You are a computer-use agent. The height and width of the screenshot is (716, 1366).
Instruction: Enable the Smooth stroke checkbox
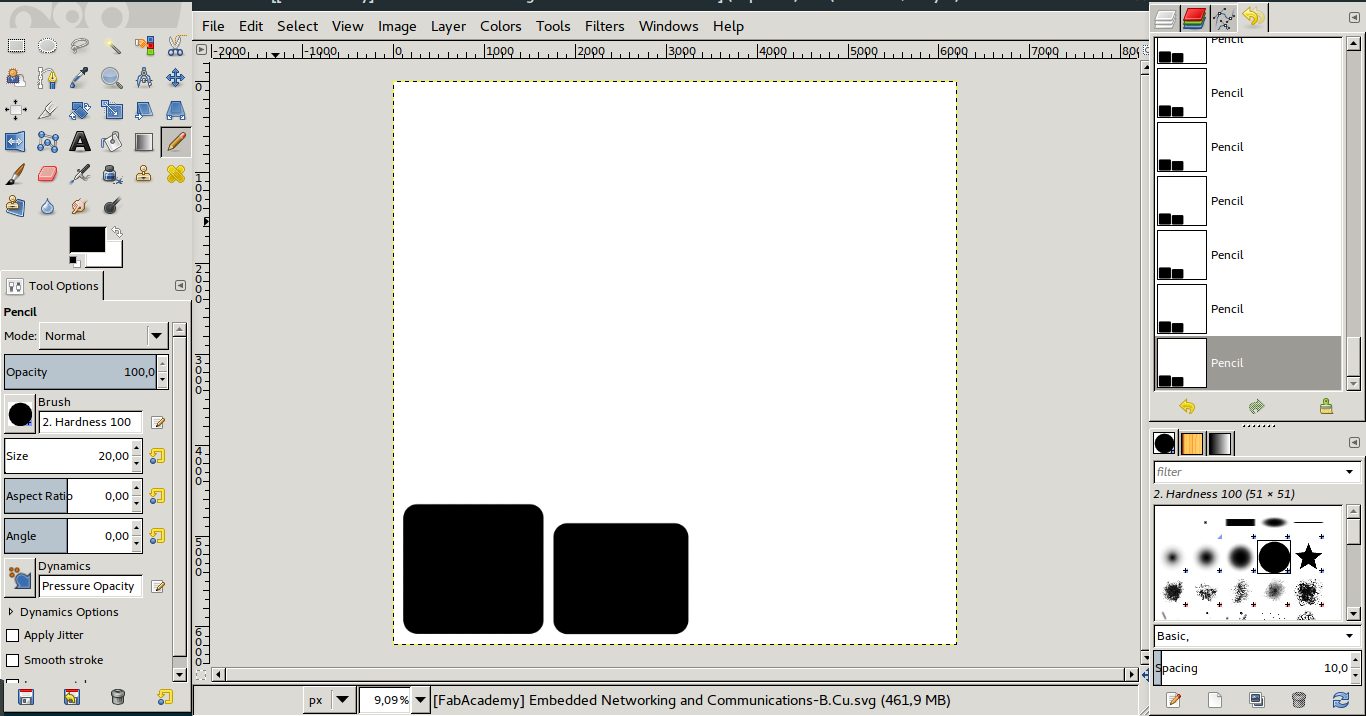pyautogui.click(x=13, y=660)
